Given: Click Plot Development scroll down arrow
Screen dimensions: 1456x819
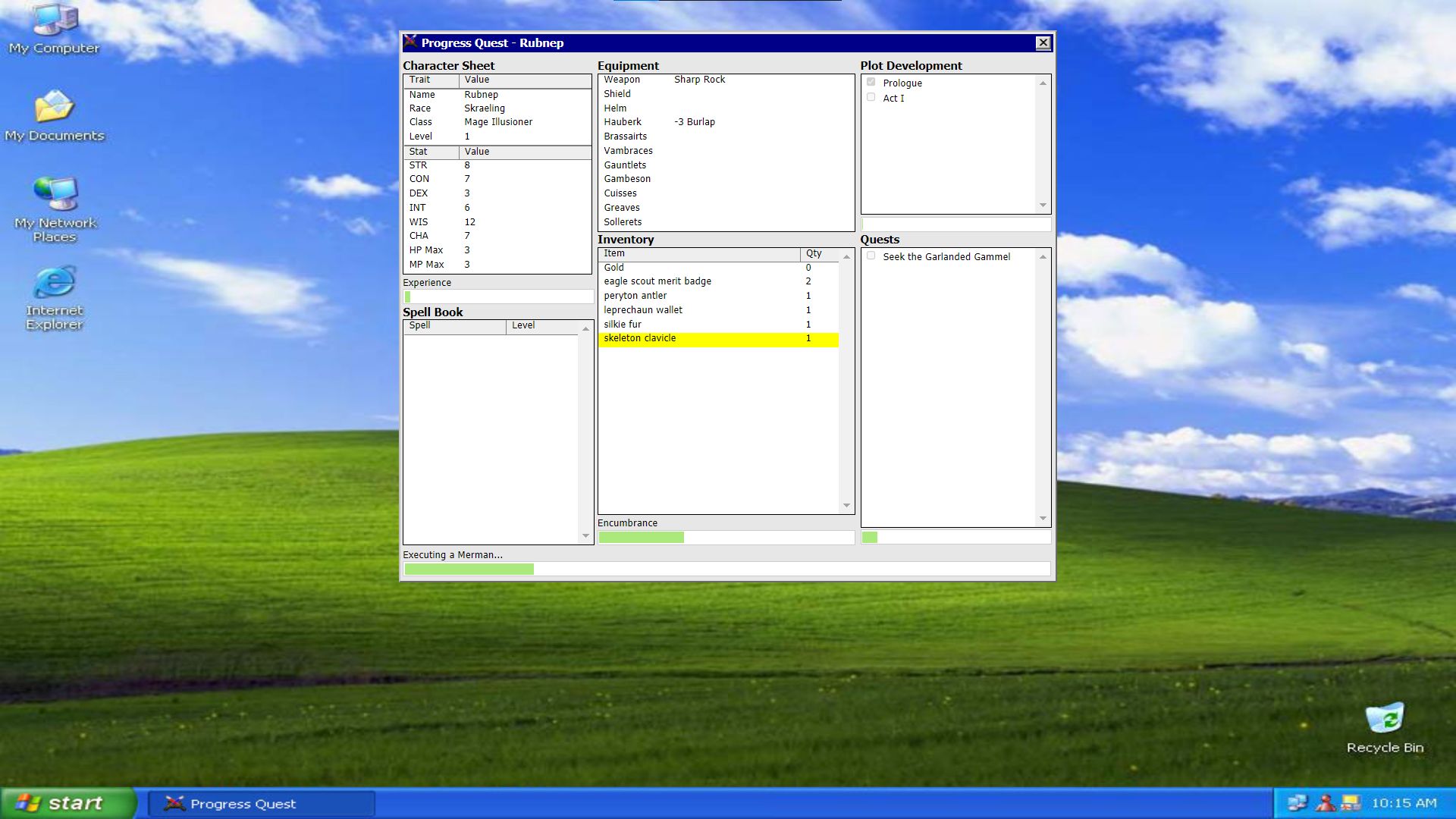Looking at the screenshot, I should [1043, 206].
